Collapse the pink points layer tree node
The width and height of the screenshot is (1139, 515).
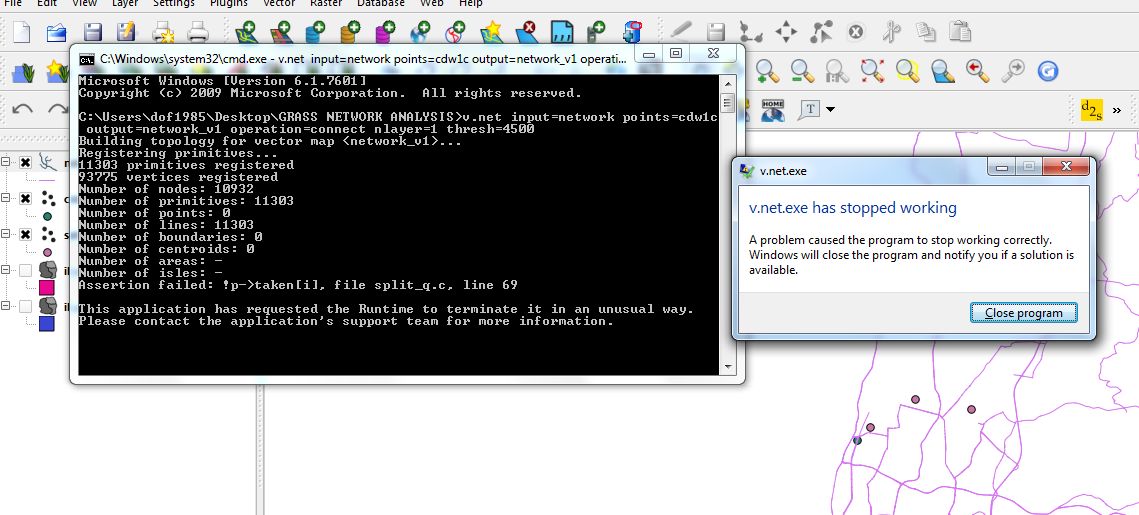6,234
